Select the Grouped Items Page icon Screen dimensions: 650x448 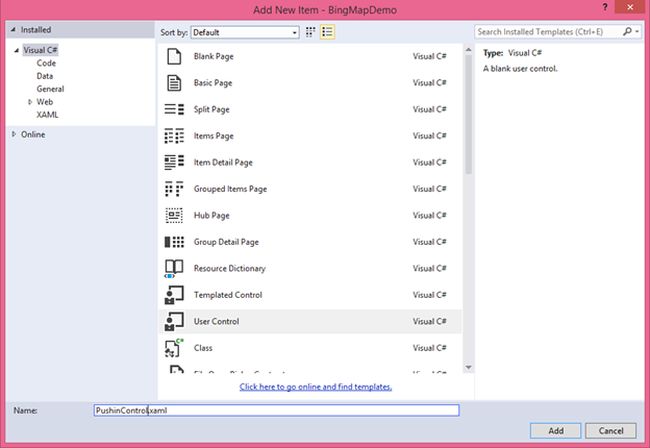[x=174, y=189]
